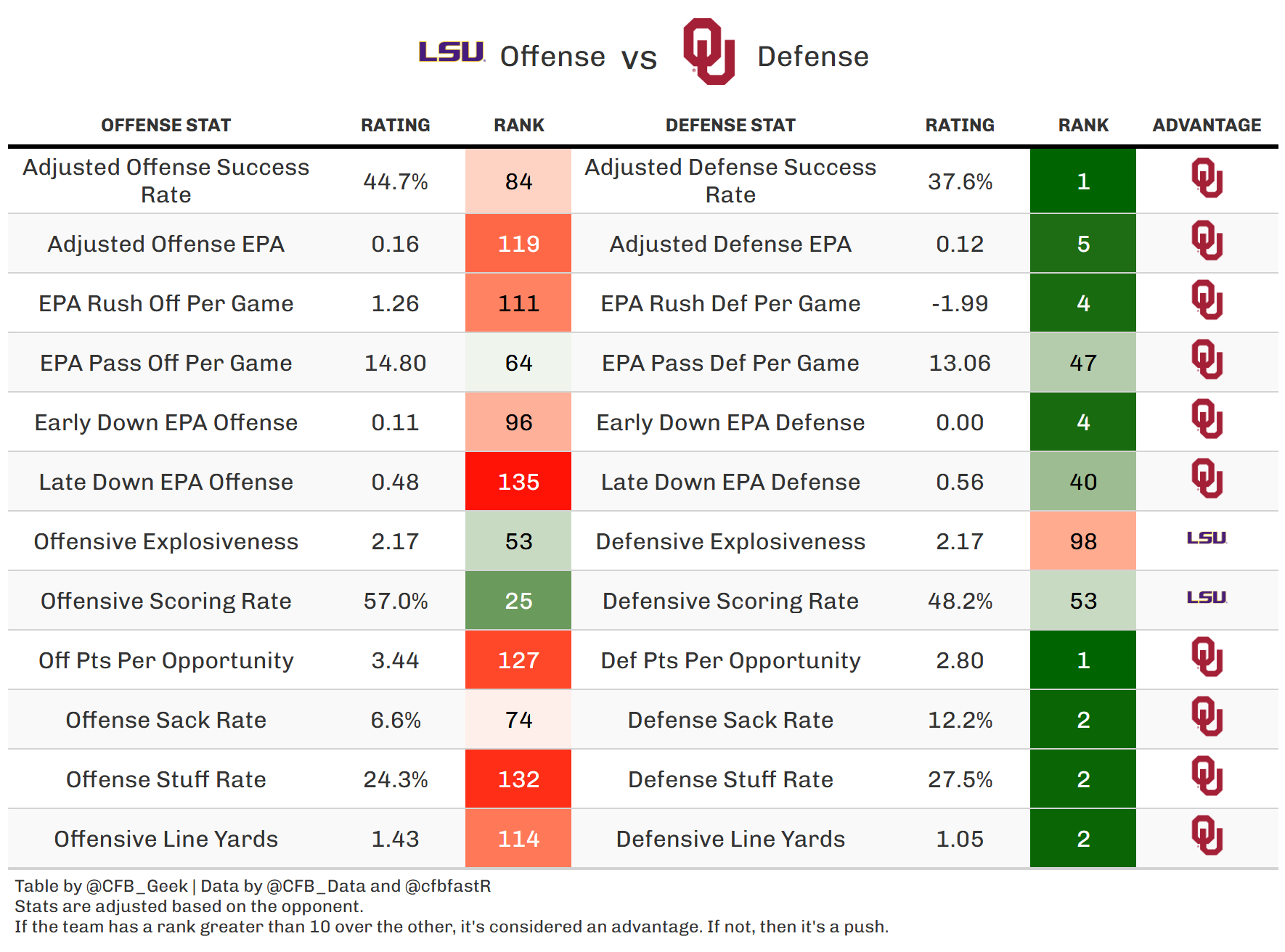Click Oklahoma logo in the Adjusted Defense EPA row

coord(1207,241)
